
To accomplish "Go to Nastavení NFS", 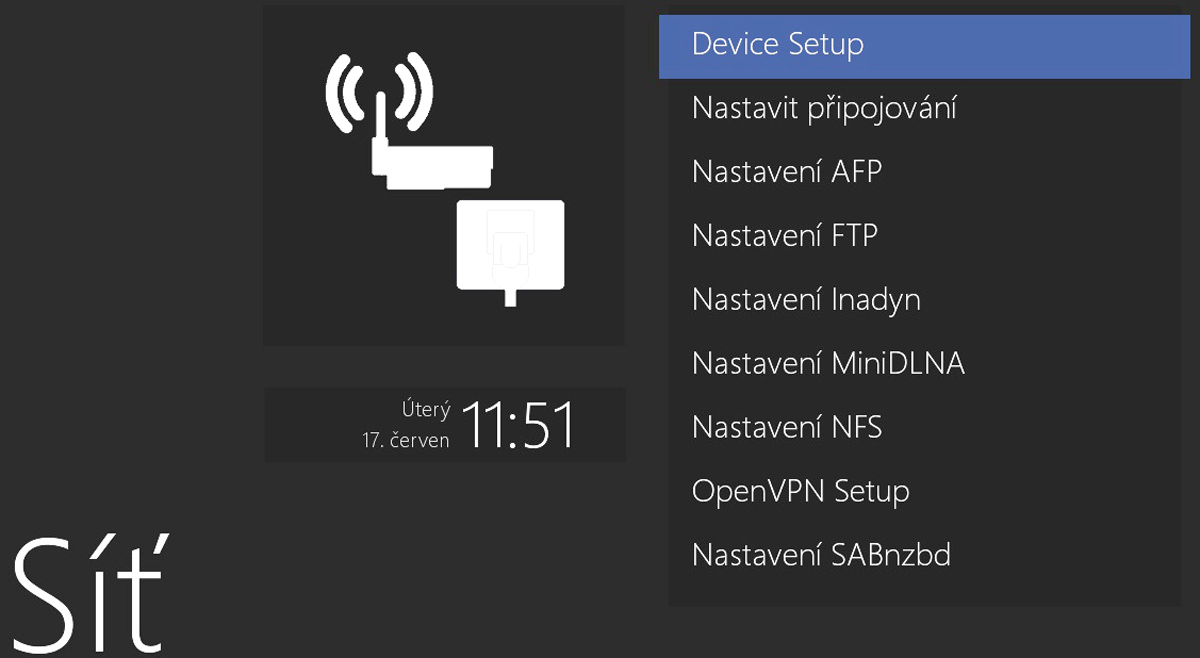I will [x=787, y=427].
